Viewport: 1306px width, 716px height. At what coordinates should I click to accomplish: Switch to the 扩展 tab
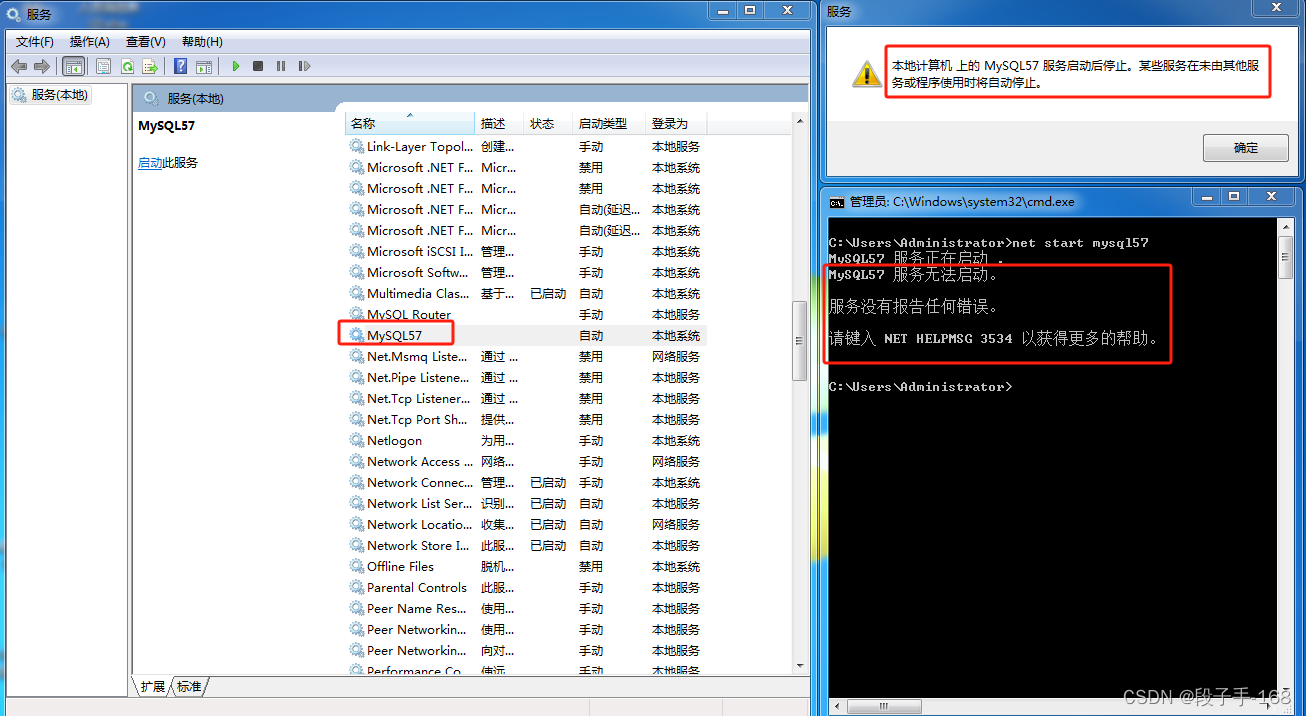tap(152, 686)
